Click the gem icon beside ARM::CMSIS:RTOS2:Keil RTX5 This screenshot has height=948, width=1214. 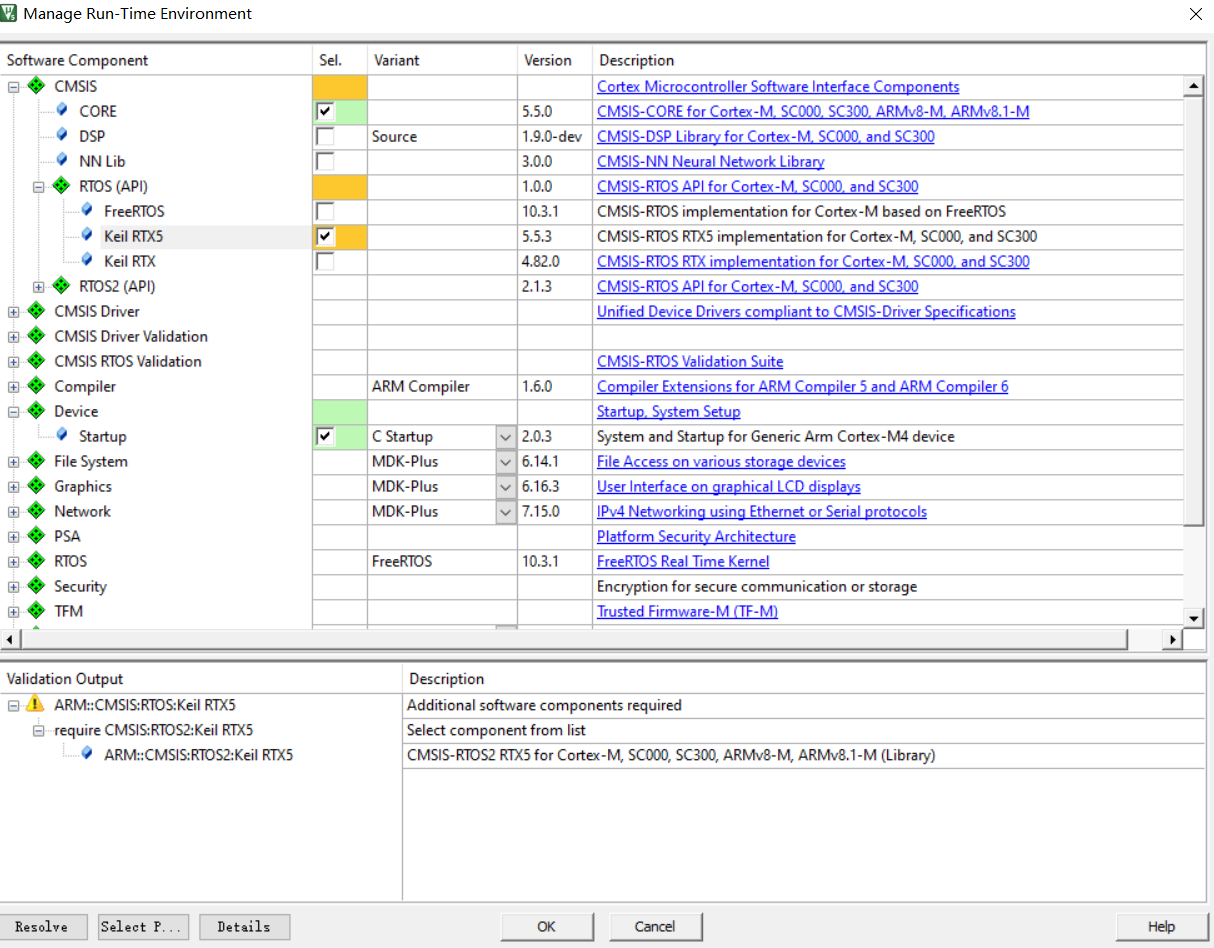87,754
